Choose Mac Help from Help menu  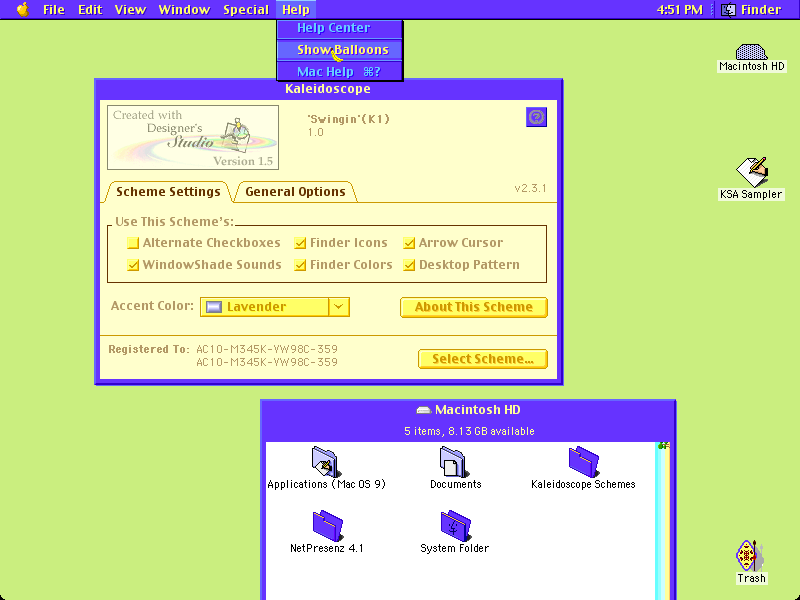(340, 72)
